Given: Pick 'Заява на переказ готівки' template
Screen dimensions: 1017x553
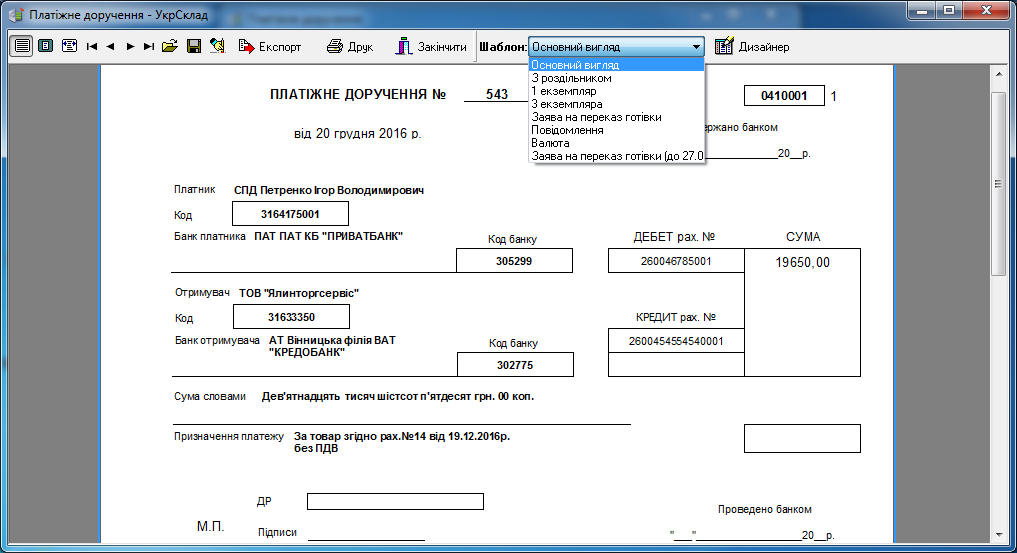Looking at the screenshot, I should [x=596, y=117].
